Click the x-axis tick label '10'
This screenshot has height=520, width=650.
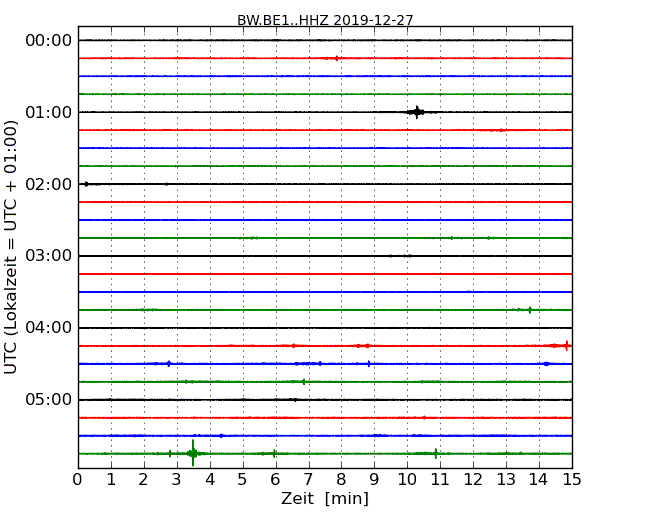click(x=407, y=480)
